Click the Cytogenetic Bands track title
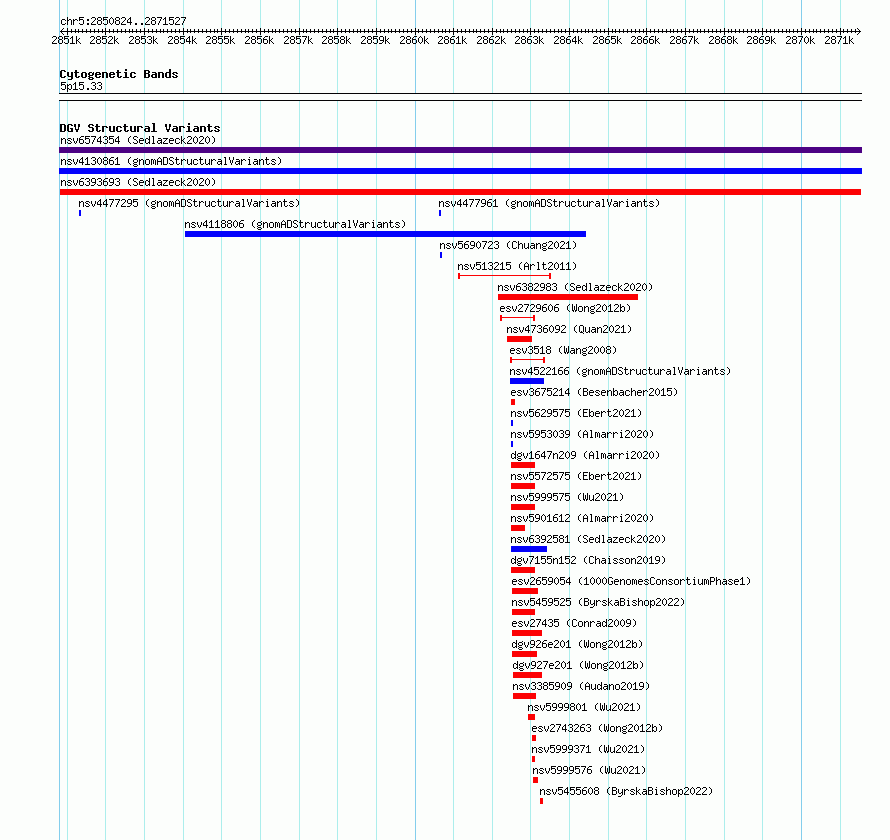This screenshot has height=840, width=890. tap(119, 74)
